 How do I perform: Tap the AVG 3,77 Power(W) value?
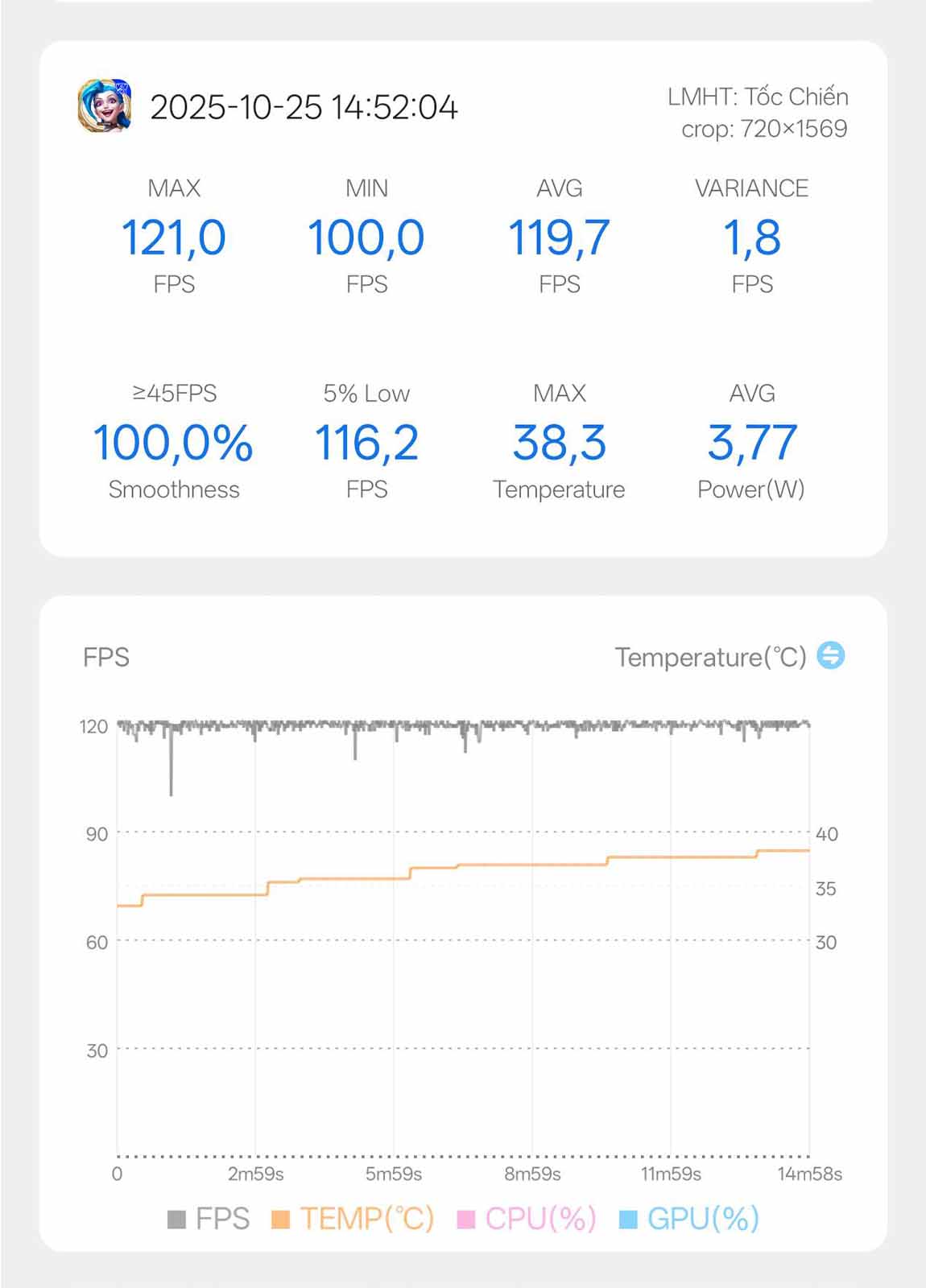(x=751, y=441)
